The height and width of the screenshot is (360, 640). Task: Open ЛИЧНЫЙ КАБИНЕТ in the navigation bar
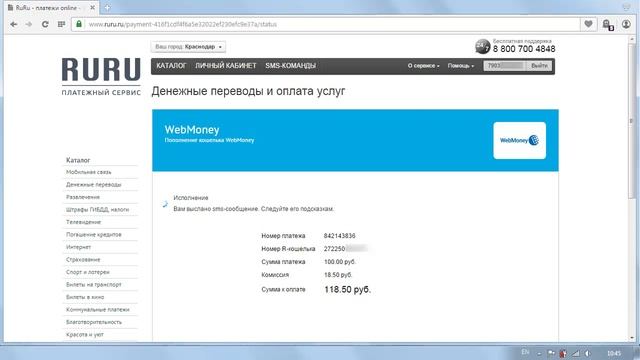226,66
